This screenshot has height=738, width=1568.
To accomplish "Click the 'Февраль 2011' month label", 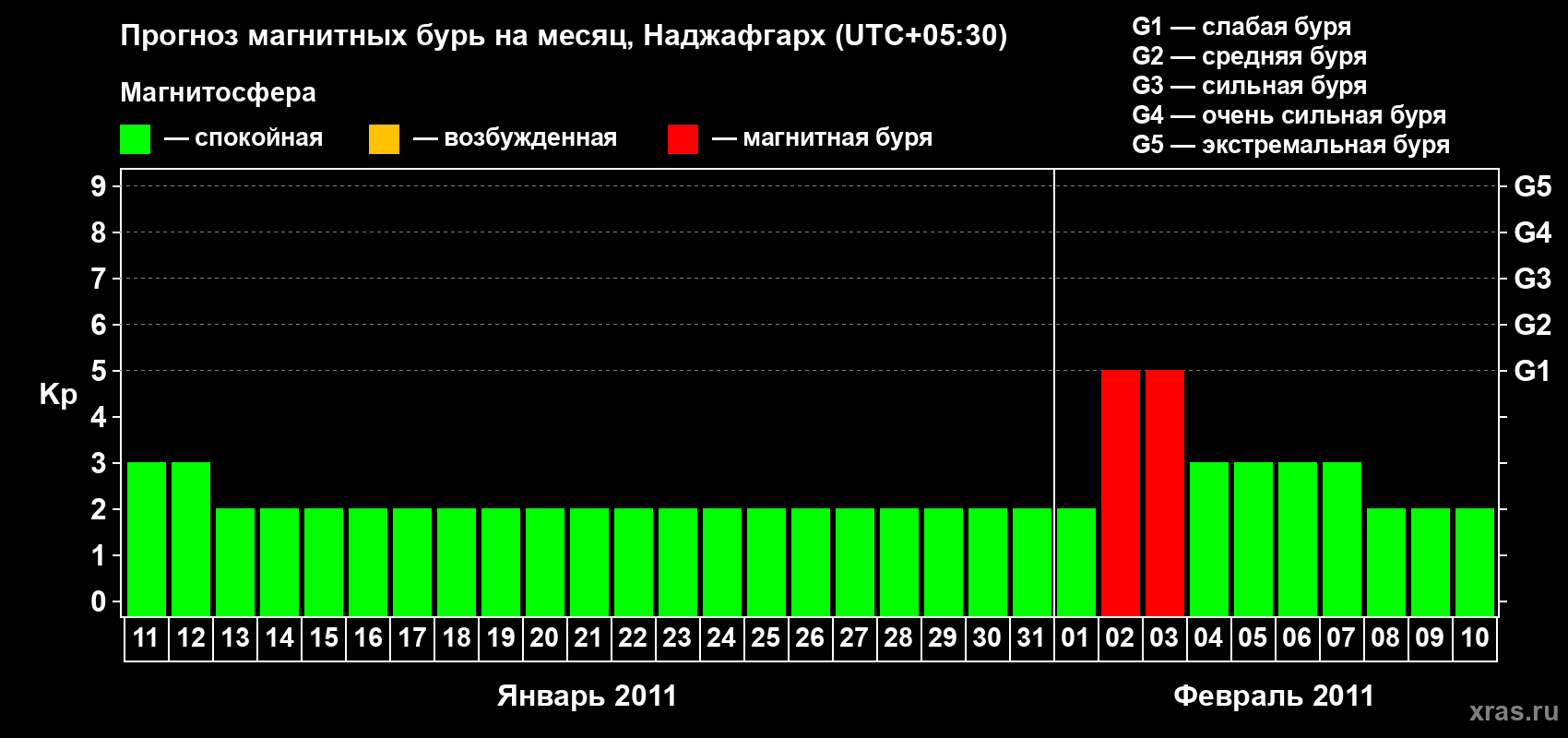I will pyautogui.click(x=1274, y=696).
